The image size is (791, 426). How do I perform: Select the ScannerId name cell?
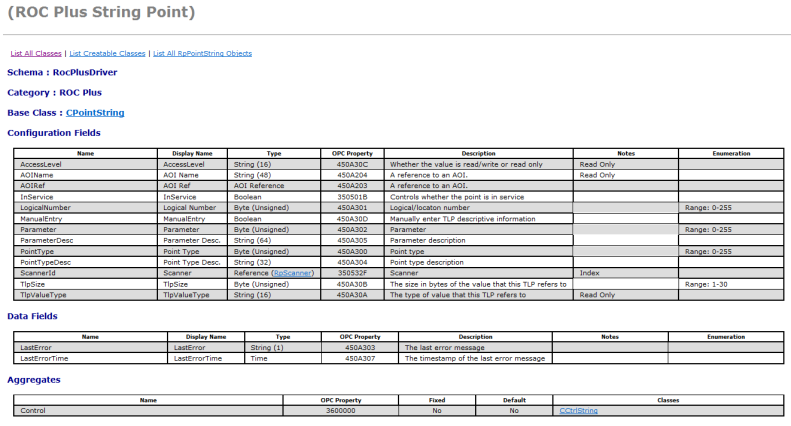[86, 273]
